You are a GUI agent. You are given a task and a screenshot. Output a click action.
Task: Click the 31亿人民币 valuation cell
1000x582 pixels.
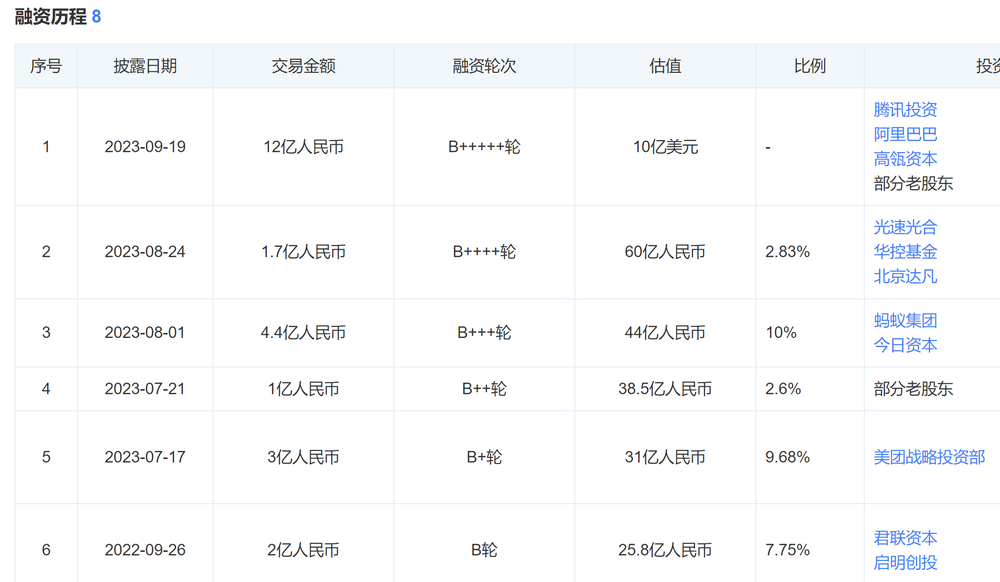(665, 458)
